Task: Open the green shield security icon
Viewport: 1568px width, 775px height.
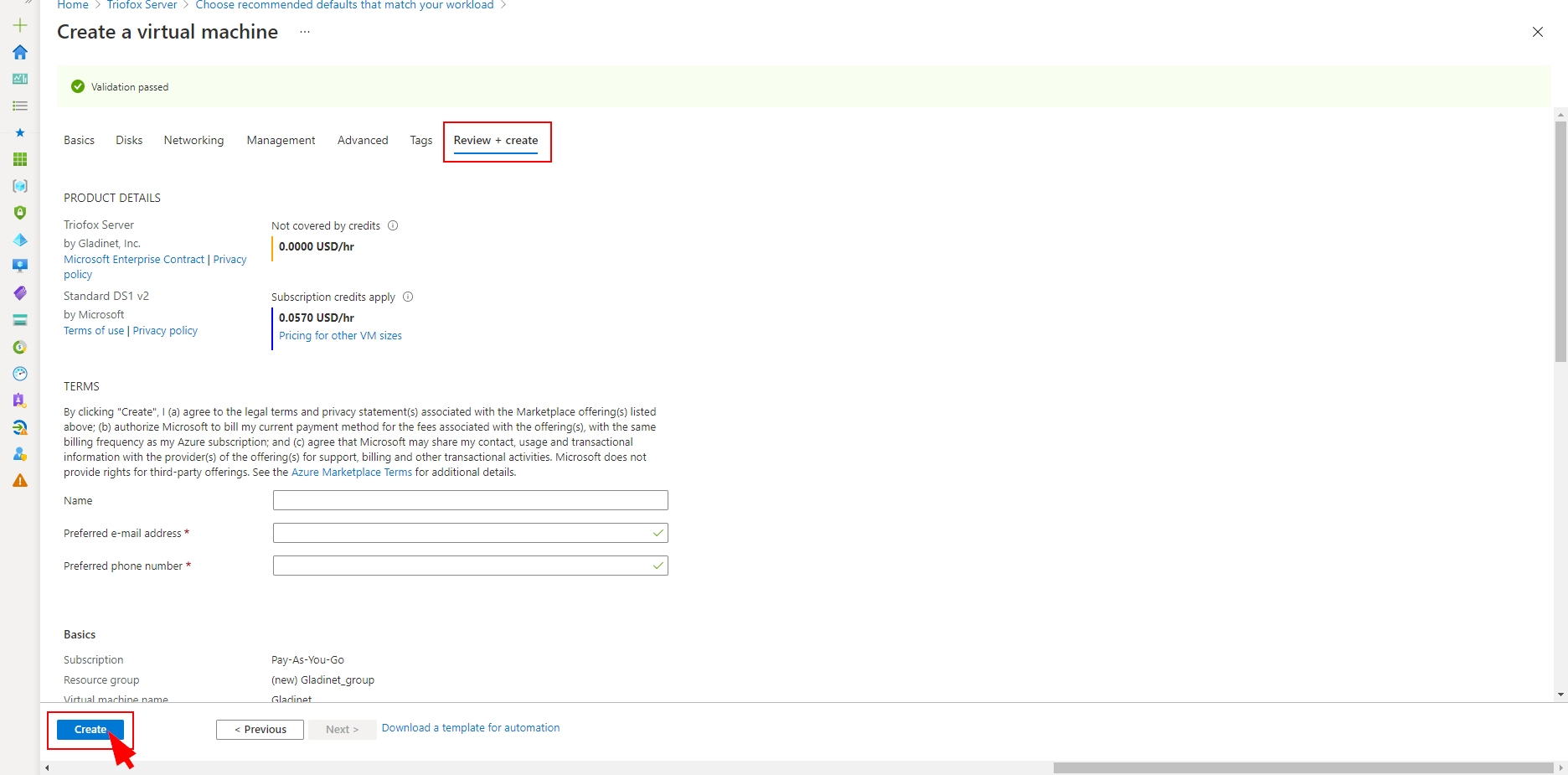Action: pyautogui.click(x=20, y=213)
